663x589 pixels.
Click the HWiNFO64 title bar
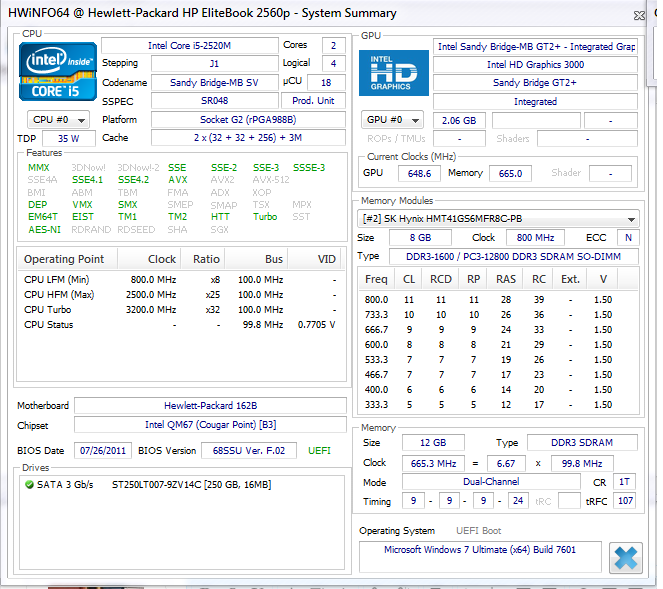250,13
